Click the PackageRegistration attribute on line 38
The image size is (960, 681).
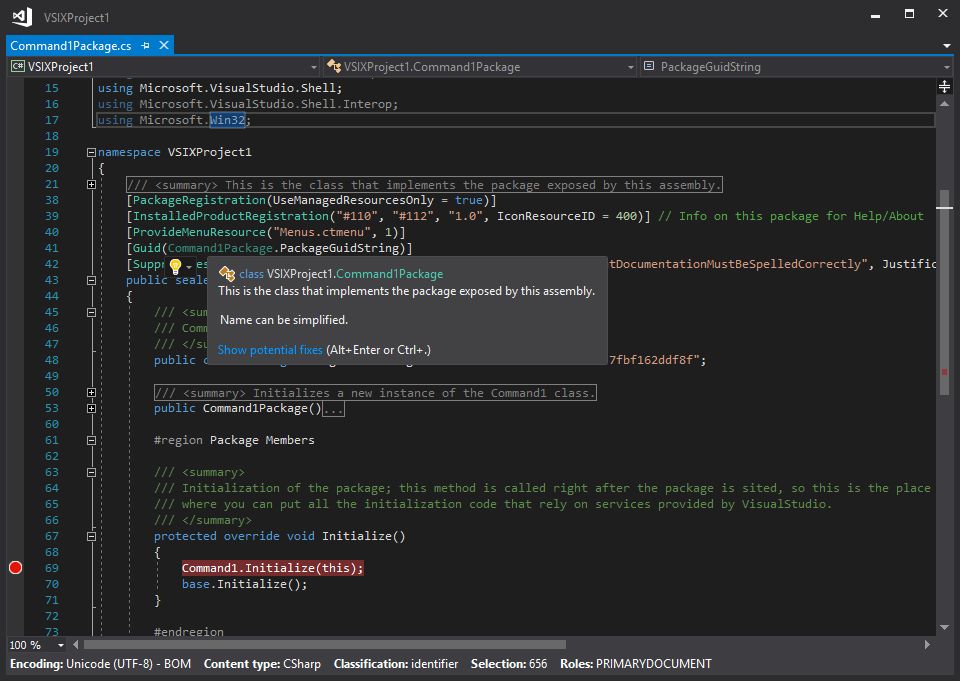pyautogui.click(x=199, y=200)
